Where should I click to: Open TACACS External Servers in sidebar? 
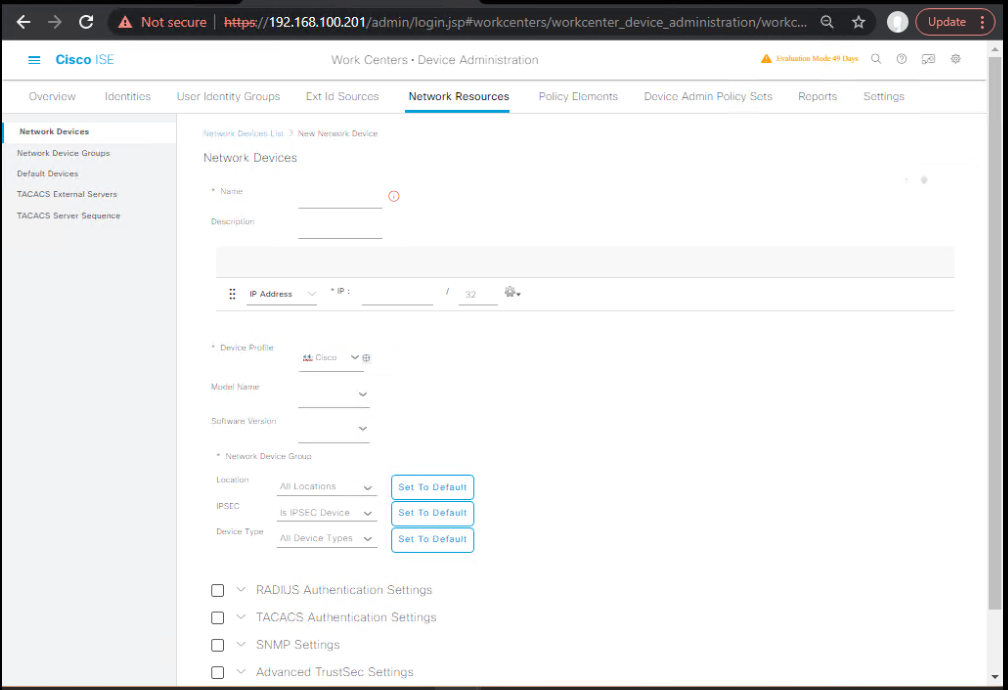pos(67,194)
